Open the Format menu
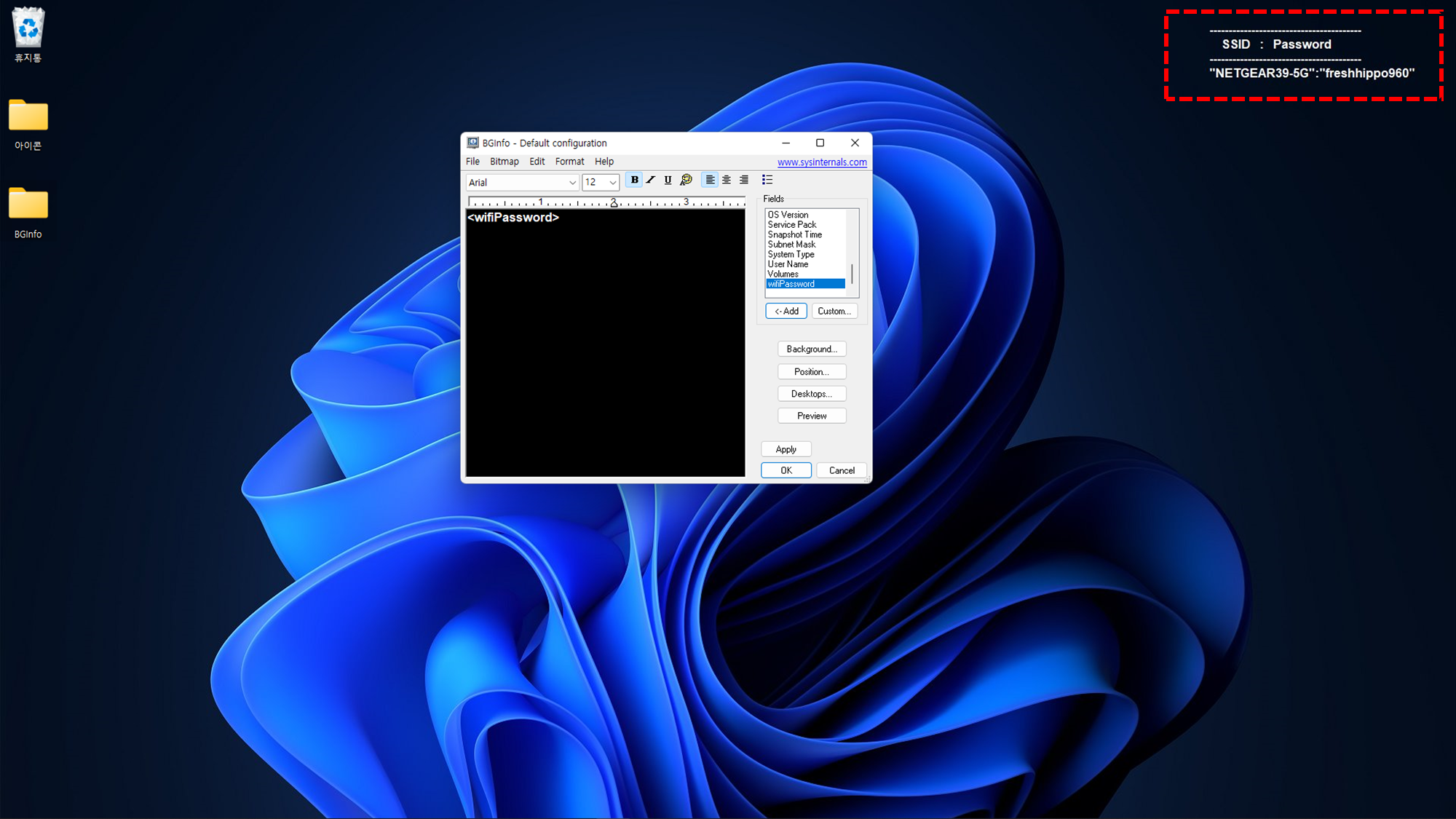 pos(569,162)
